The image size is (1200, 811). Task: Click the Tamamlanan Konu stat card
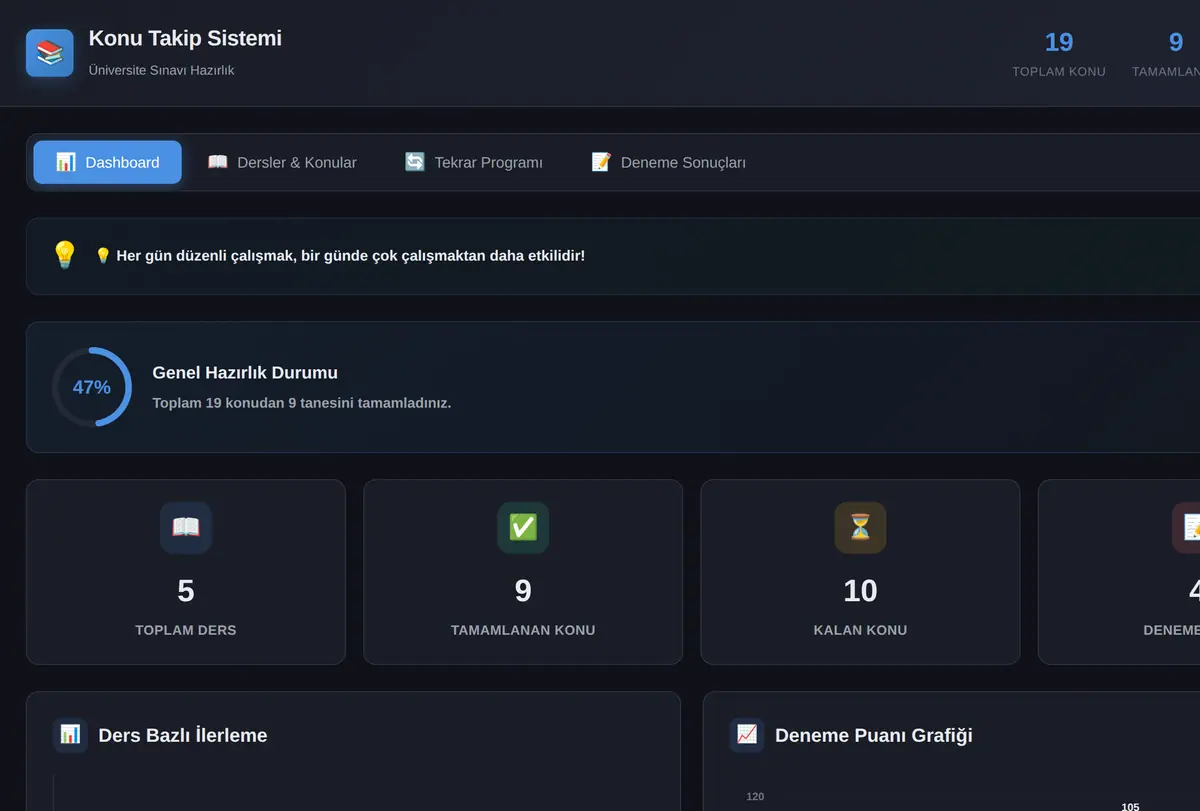click(x=523, y=572)
